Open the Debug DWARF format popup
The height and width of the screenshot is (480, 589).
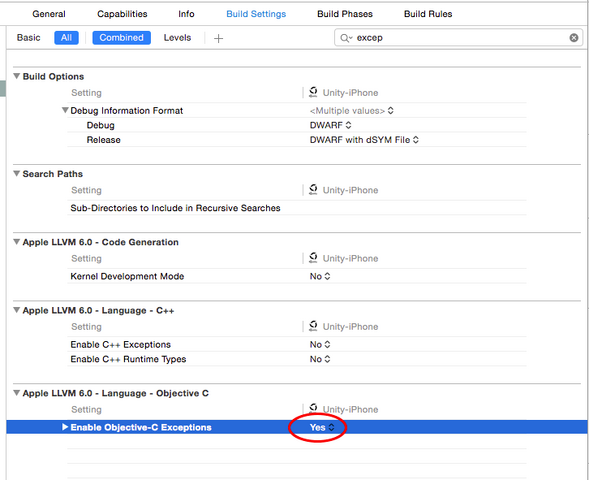point(331,125)
